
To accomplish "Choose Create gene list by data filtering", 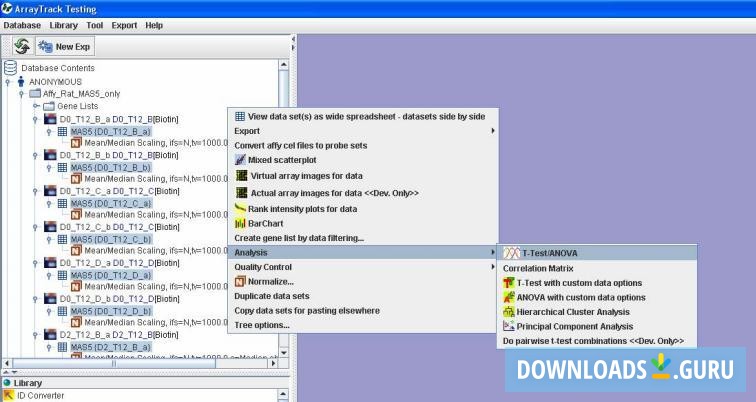I will tap(363, 238).
